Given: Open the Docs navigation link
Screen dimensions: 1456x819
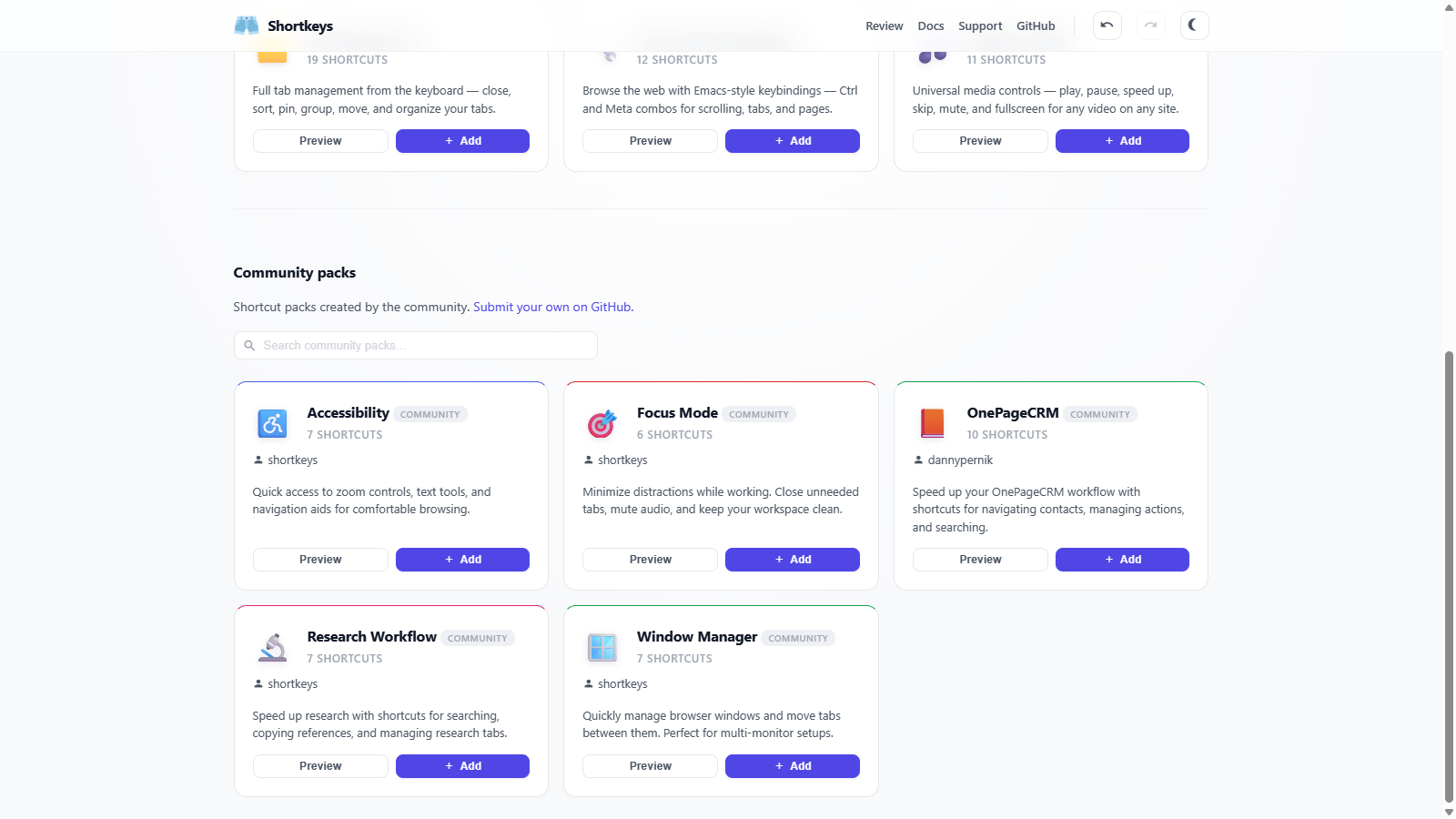Looking at the screenshot, I should tap(930, 26).
